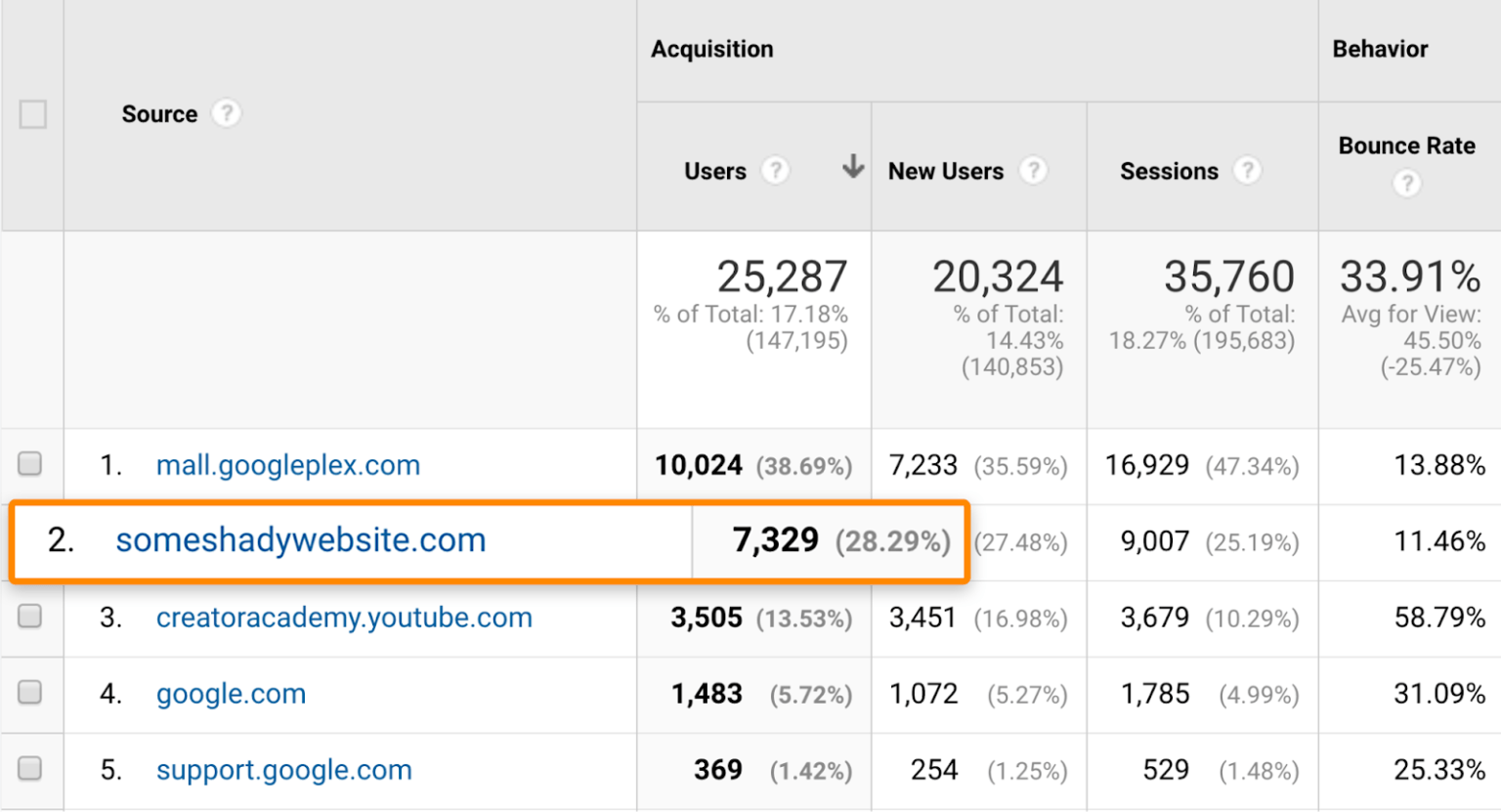
Task: Open the Users column help icon
Action: tap(775, 171)
